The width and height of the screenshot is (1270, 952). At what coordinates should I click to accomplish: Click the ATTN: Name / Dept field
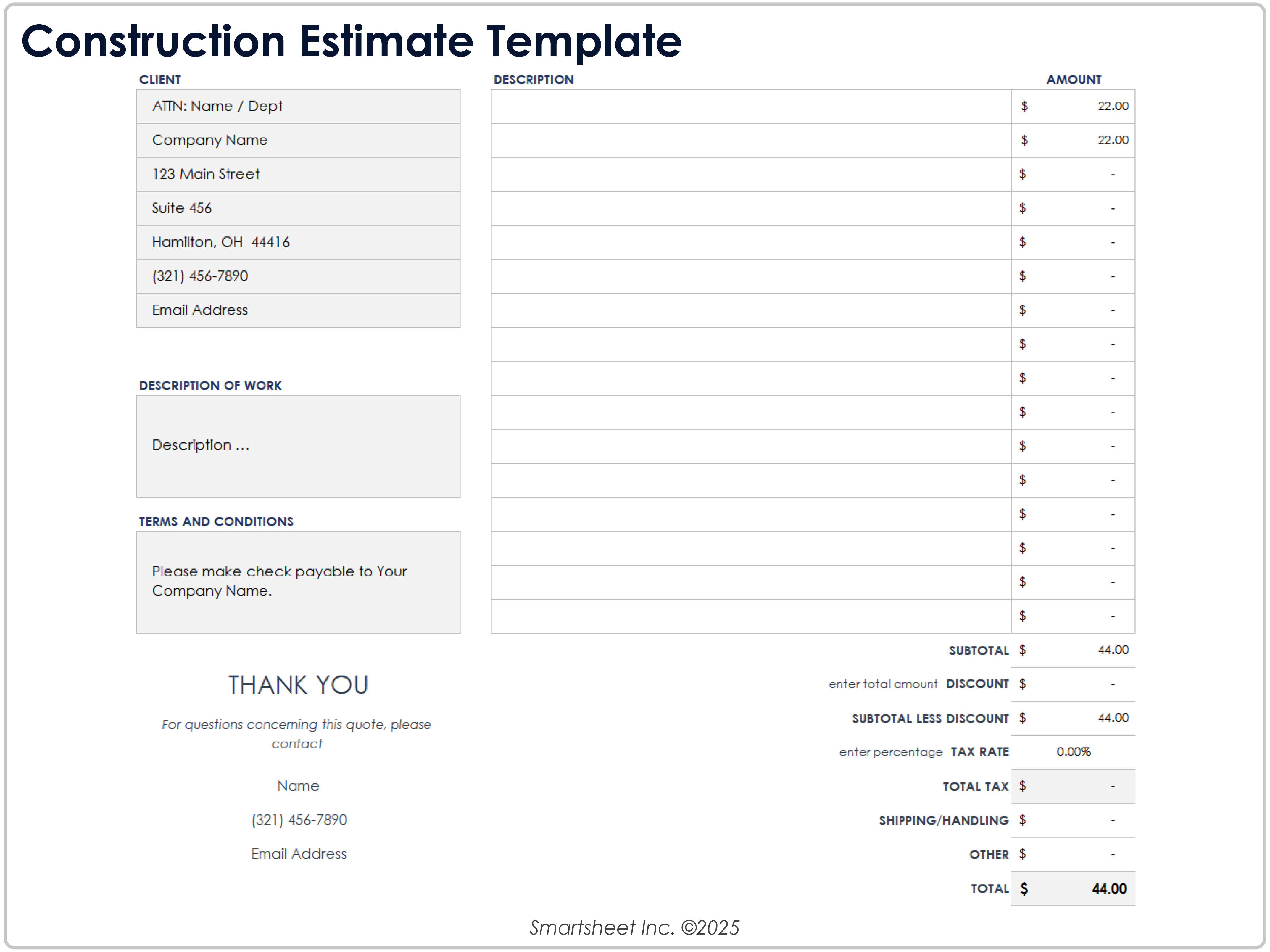(297, 106)
